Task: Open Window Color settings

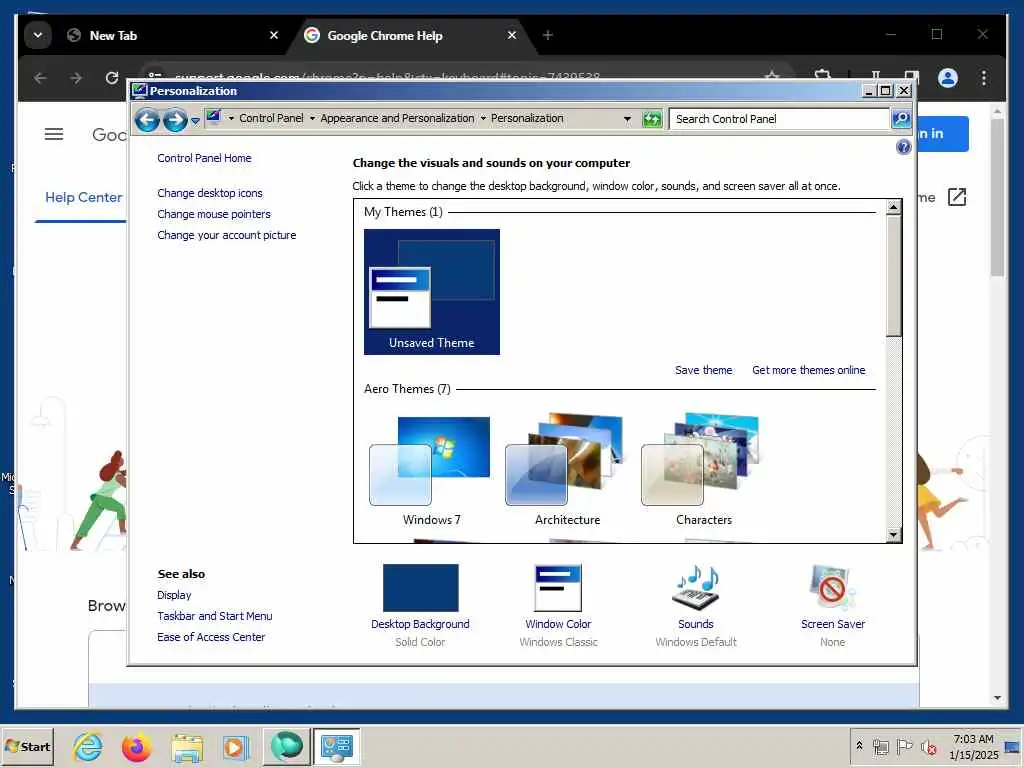Action: point(558,606)
